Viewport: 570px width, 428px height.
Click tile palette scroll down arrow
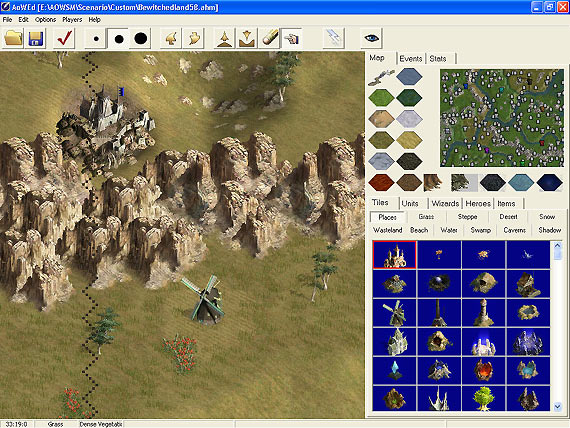pyautogui.click(x=558, y=407)
